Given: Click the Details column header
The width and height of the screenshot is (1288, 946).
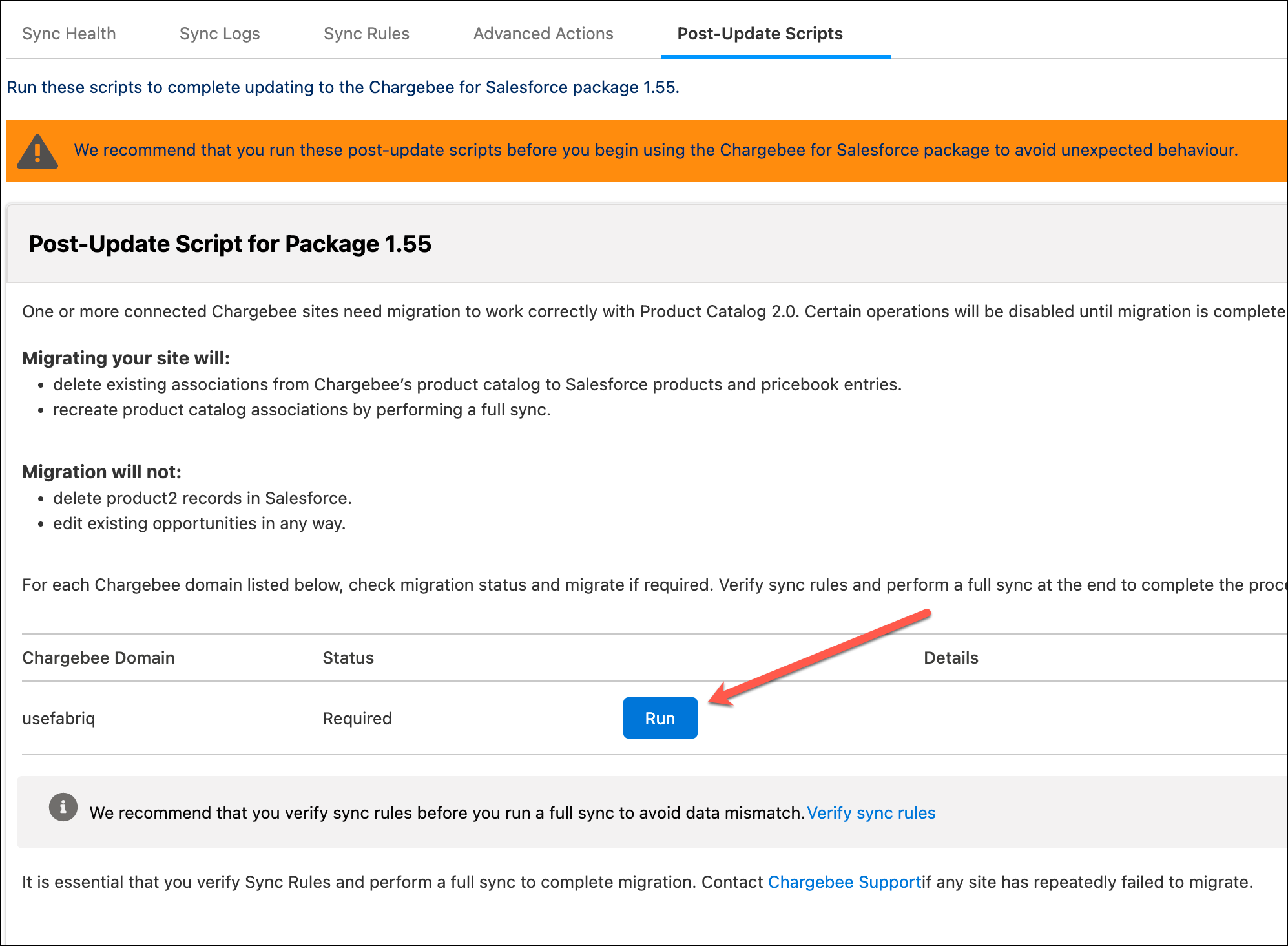Looking at the screenshot, I should [x=951, y=658].
